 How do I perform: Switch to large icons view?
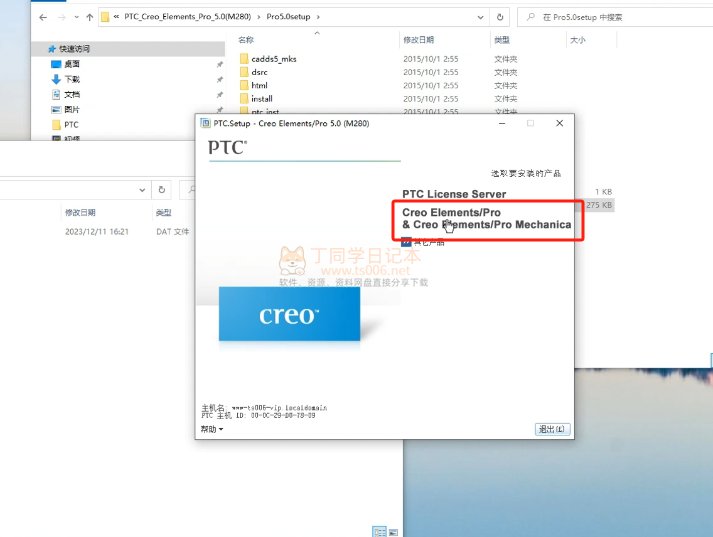394,532
